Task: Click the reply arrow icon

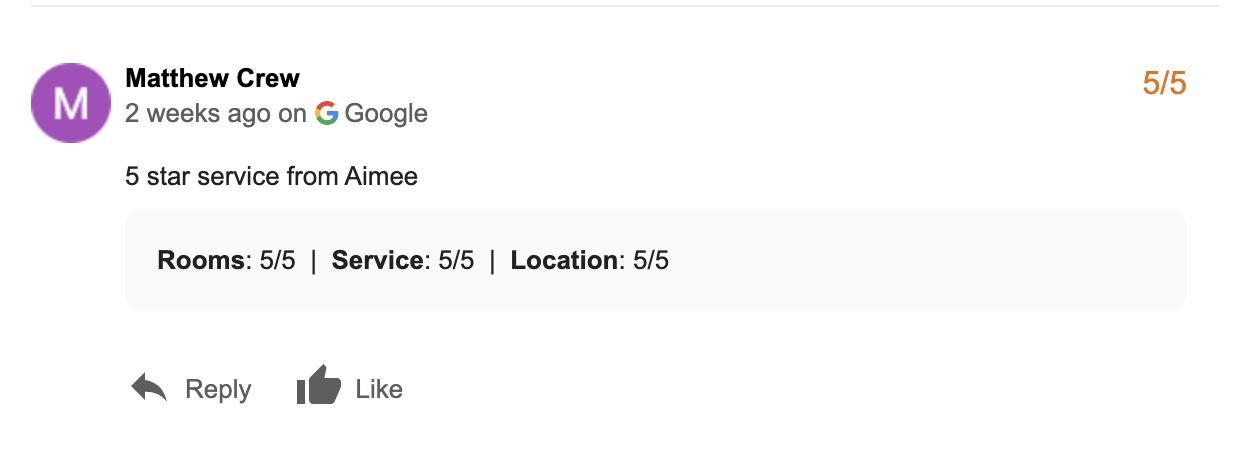Action: tap(149, 387)
